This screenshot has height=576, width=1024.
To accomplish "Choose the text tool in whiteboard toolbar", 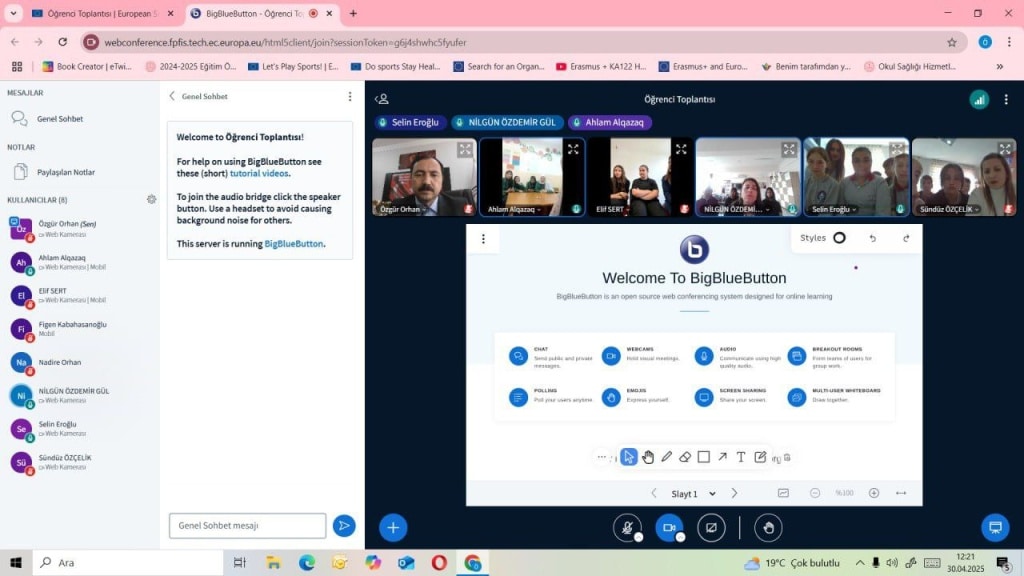I will pos(741,457).
